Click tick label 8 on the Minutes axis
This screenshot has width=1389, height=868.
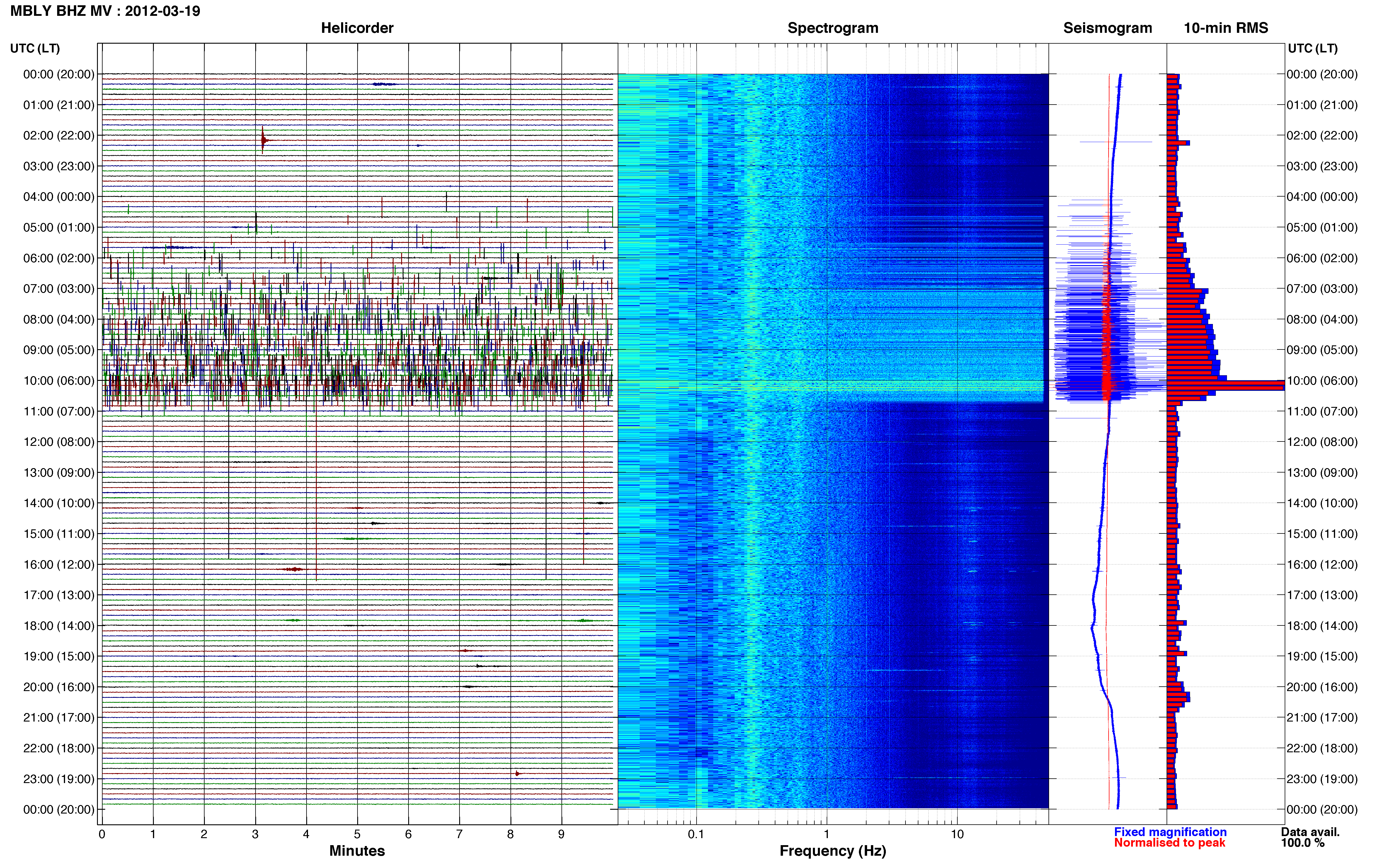pos(510,834)
